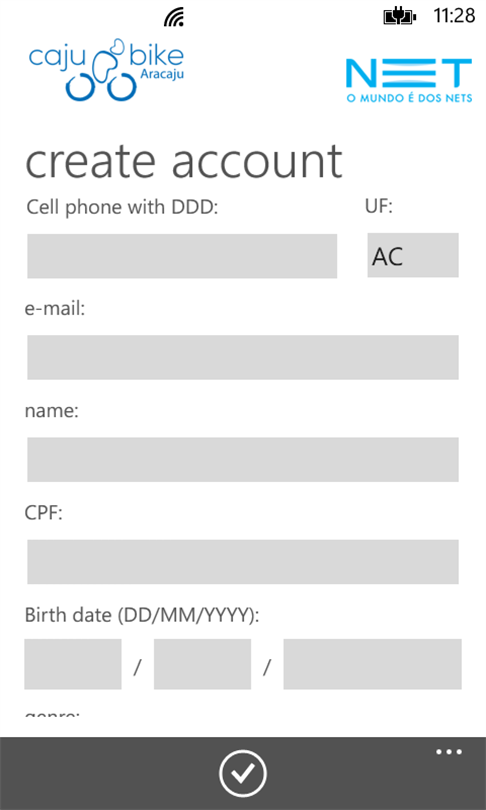Tap the Caju Bike Aracaju logo
This screenshot has height=810, width=486.
click(106, 70)
